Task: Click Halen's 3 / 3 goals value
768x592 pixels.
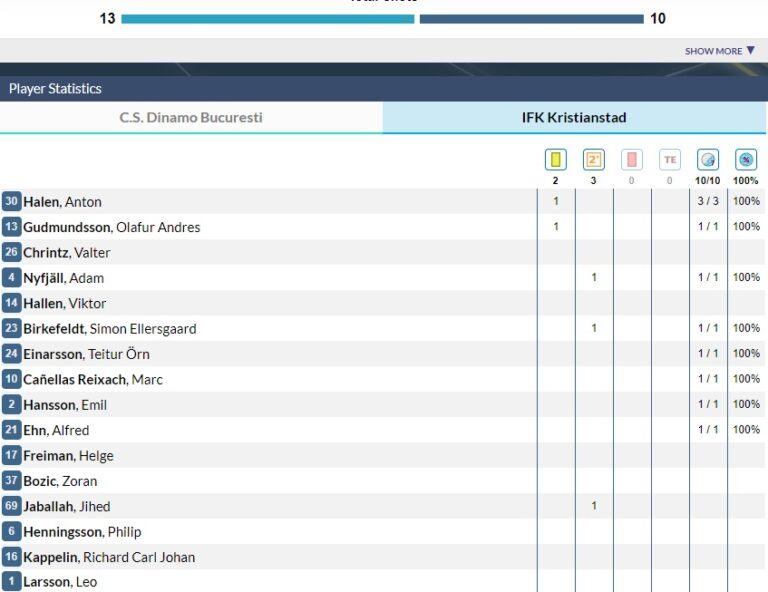Action: click(x=708, y=201)
